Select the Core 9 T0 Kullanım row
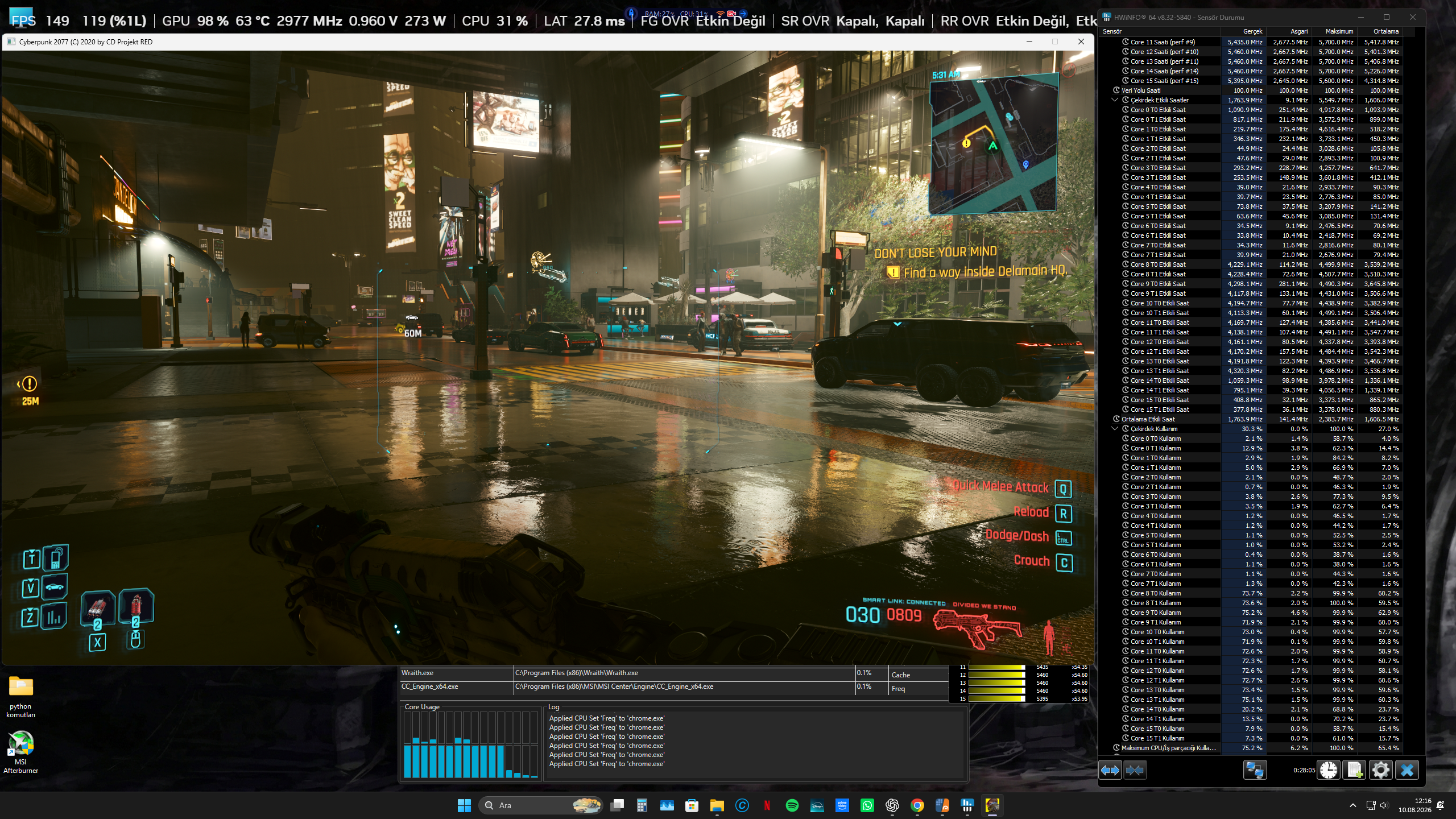This screenshot has height=819, width=1456. (x=1250, y=613)
